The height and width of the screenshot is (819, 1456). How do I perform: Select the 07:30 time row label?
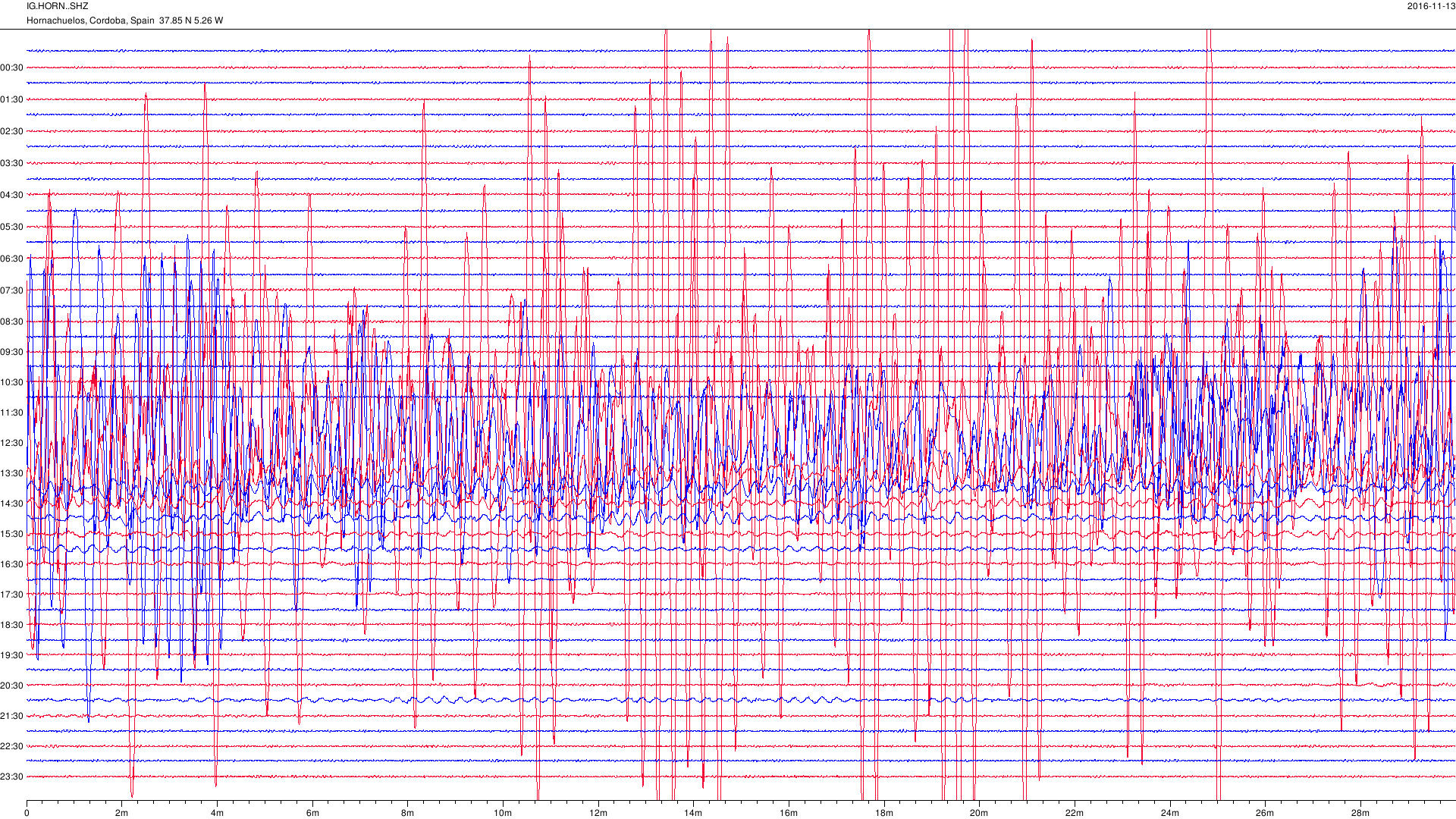coord(12,290)
